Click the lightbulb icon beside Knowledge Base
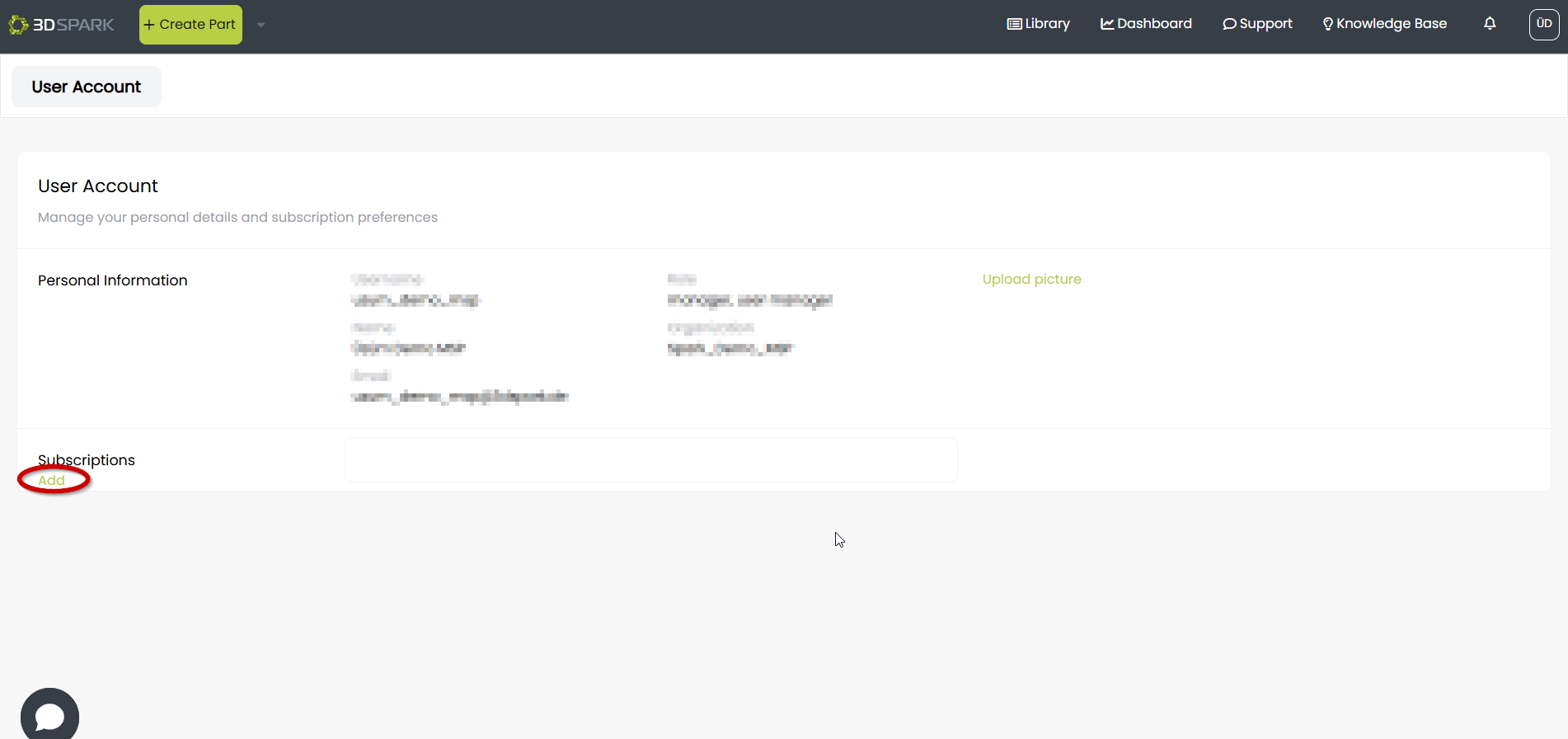 click(x=1327, y=24)
